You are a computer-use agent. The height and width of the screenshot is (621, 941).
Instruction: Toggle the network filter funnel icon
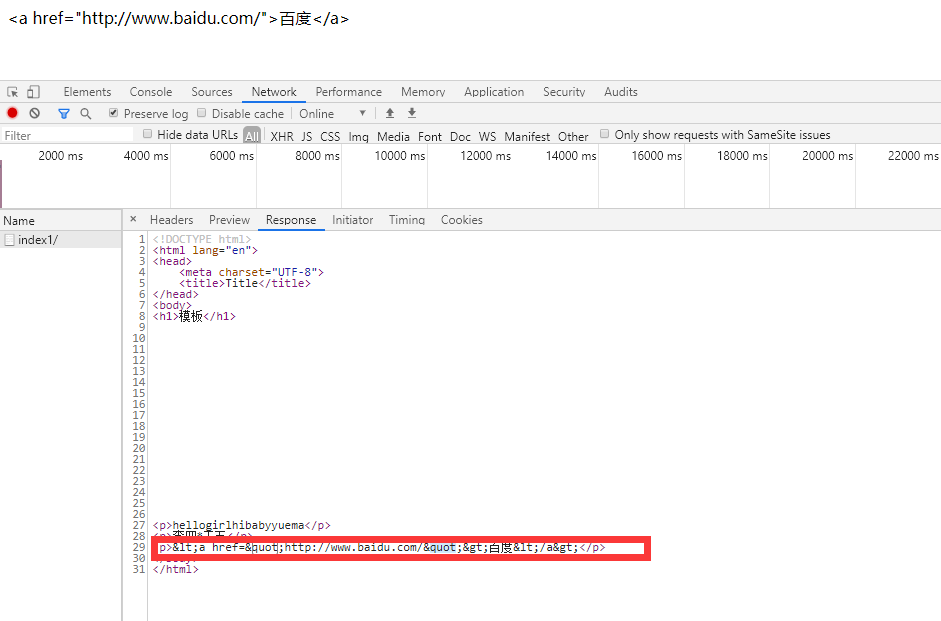click(x=64, y=113)
